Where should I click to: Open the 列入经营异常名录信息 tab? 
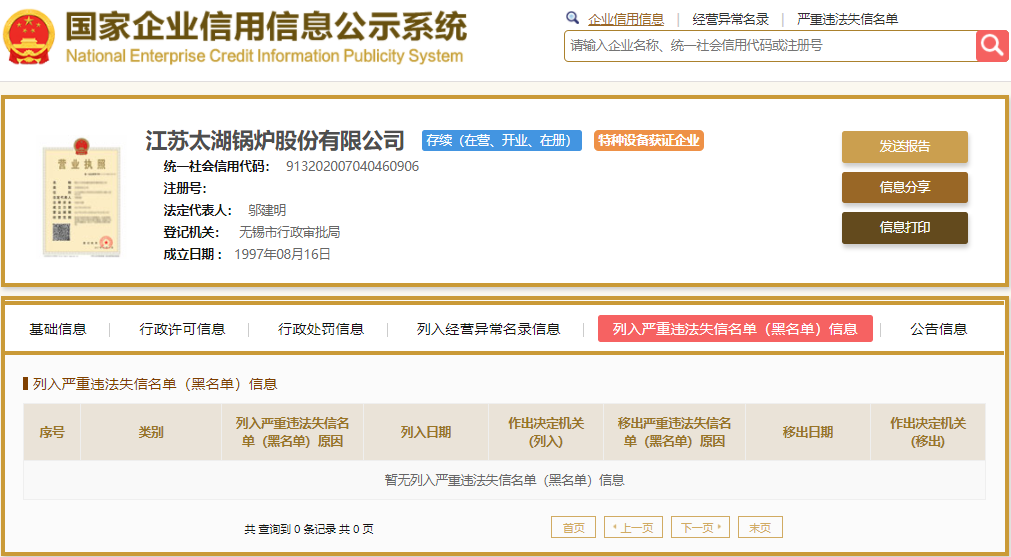click(x=489, y=329)
